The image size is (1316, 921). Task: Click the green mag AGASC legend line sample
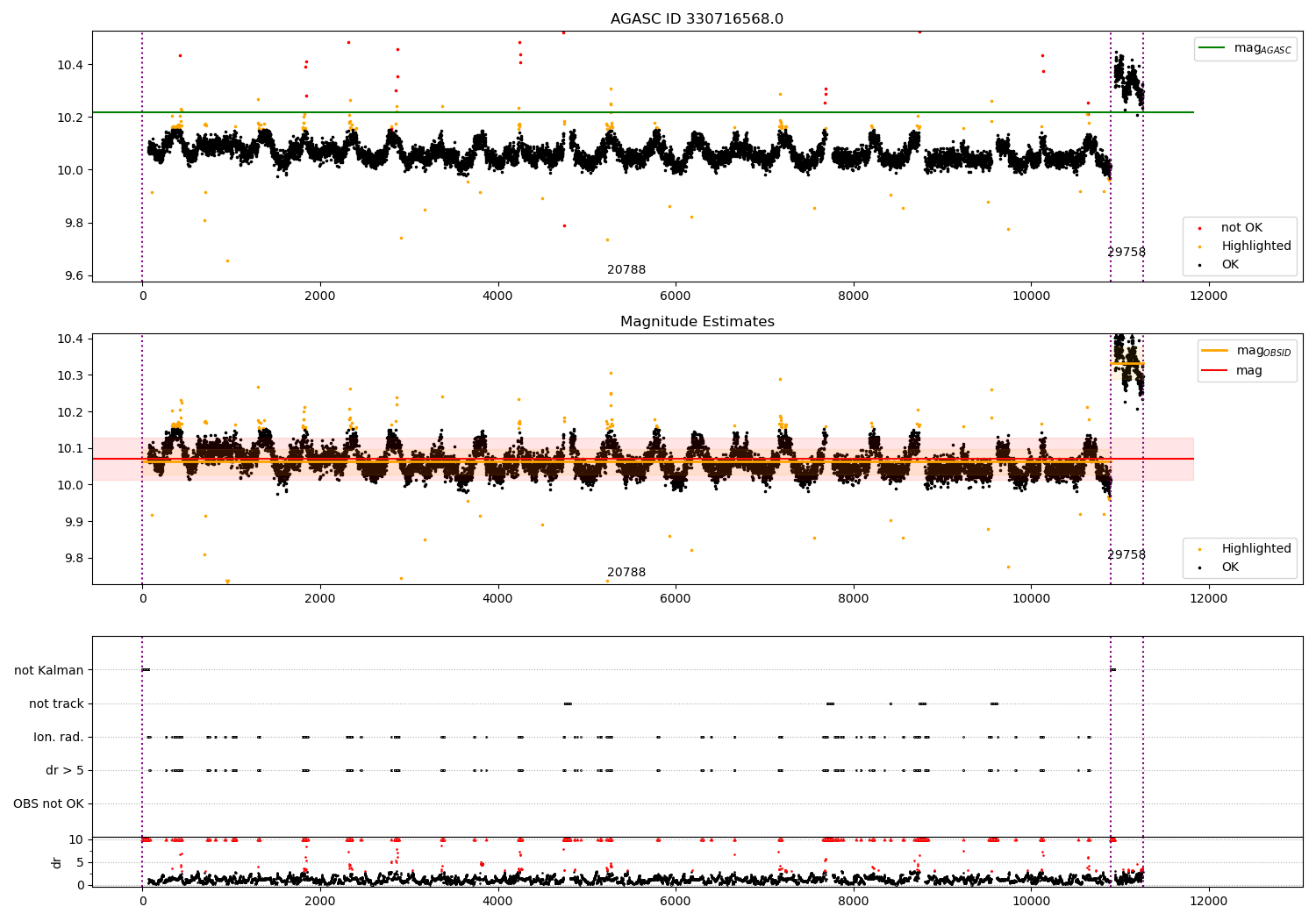[x=1212, y=48]
